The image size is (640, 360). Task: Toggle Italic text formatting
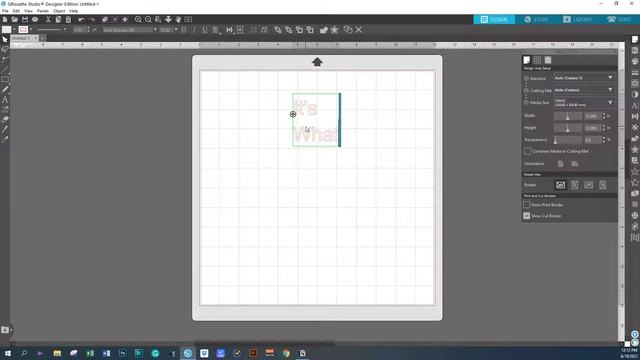pos(194,30)
